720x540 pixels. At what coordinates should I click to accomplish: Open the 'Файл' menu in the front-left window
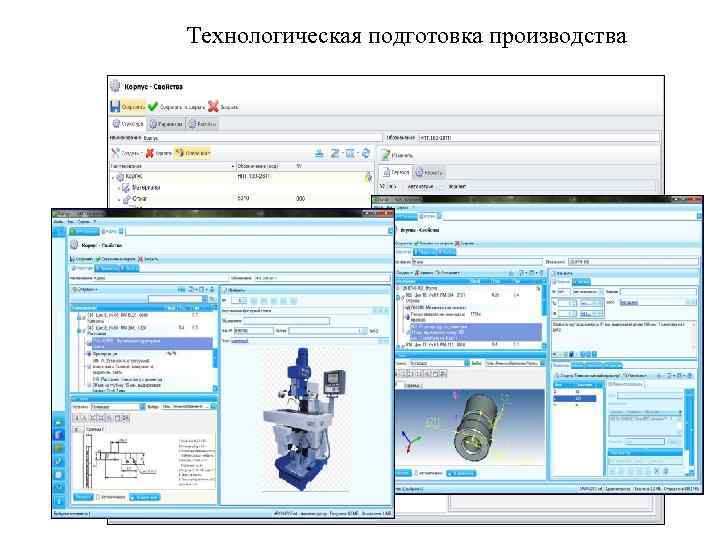58,222
